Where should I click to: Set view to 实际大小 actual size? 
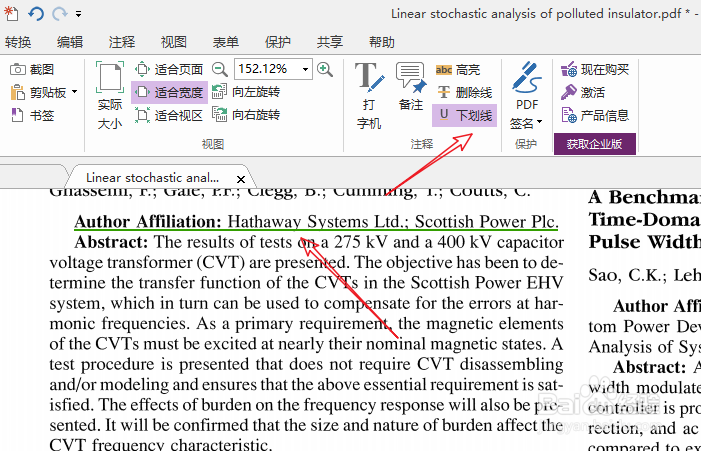pos(110,96)
